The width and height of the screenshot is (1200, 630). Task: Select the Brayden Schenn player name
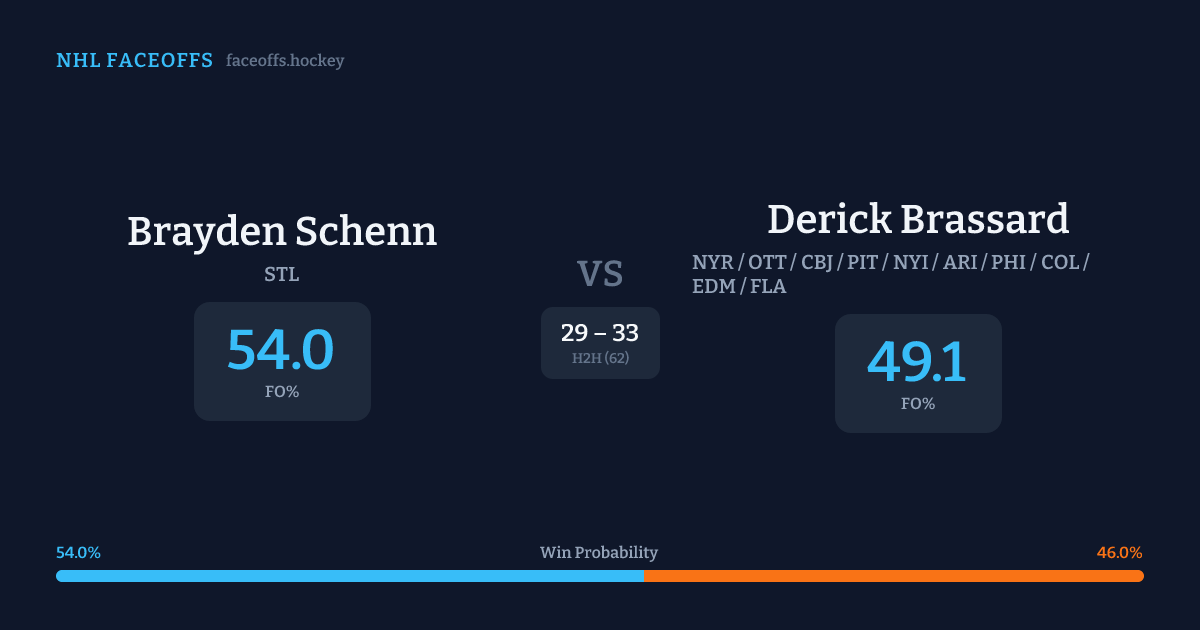282,232
